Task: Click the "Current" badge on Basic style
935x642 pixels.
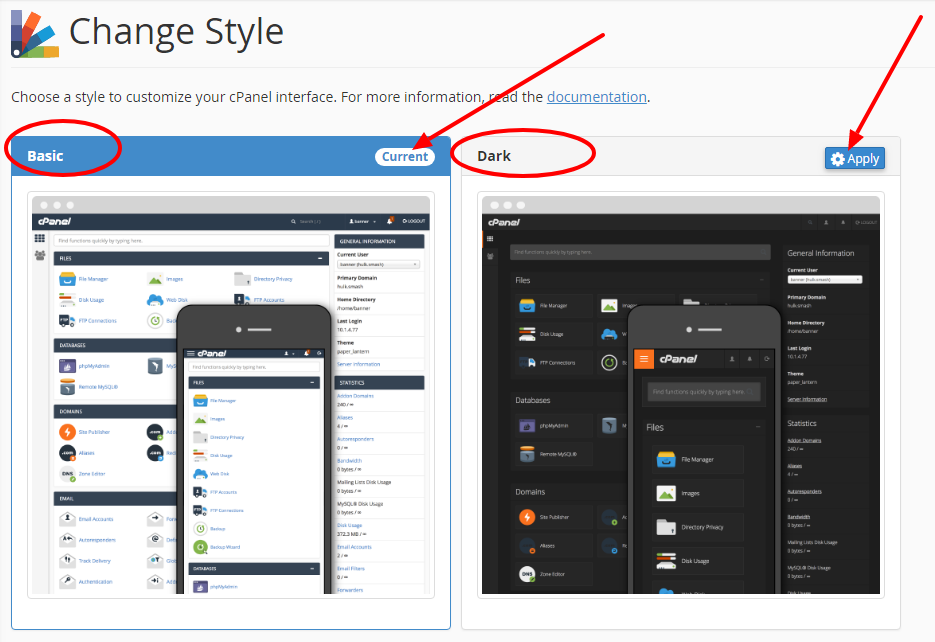Action: point(405,156)
